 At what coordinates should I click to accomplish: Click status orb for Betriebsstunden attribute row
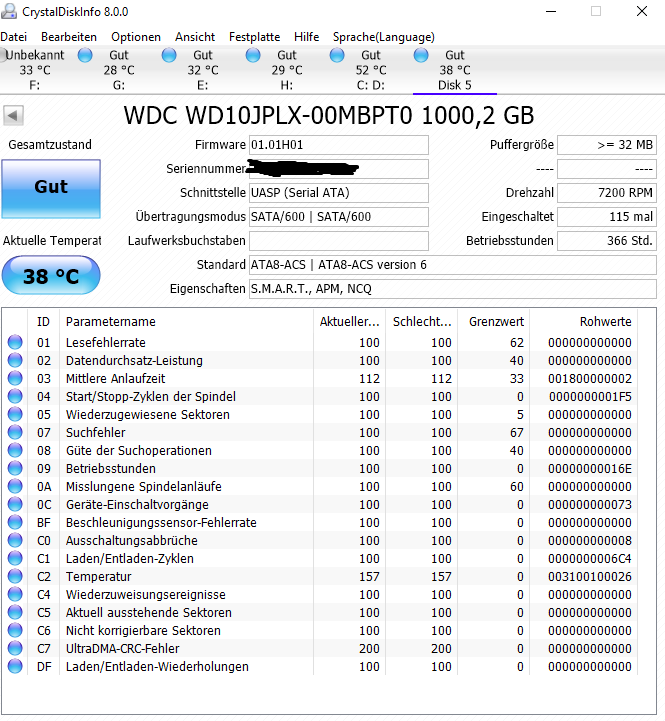click(x=15, y=468)
